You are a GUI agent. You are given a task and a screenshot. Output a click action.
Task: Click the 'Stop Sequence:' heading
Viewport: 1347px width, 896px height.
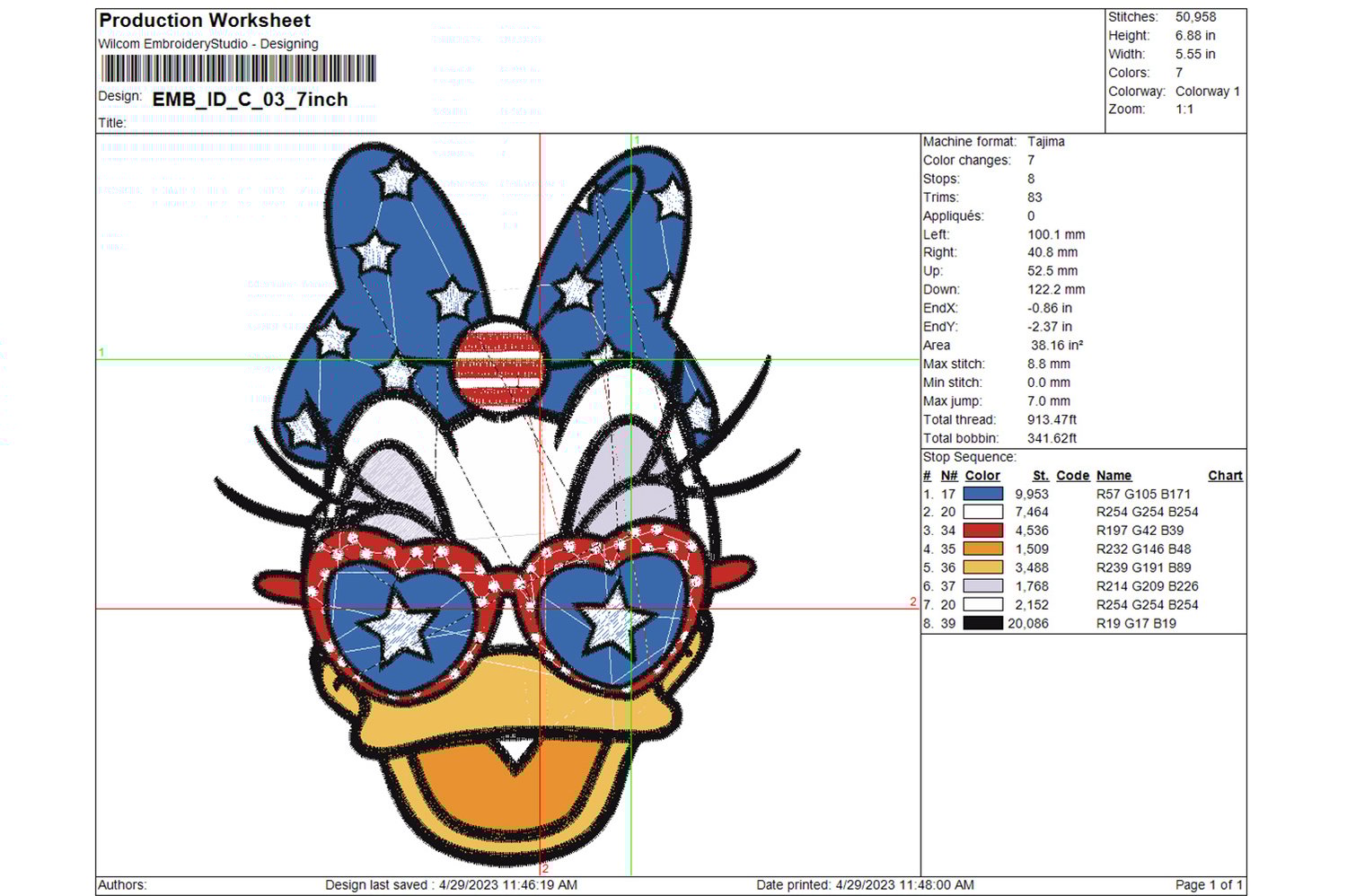970,457
